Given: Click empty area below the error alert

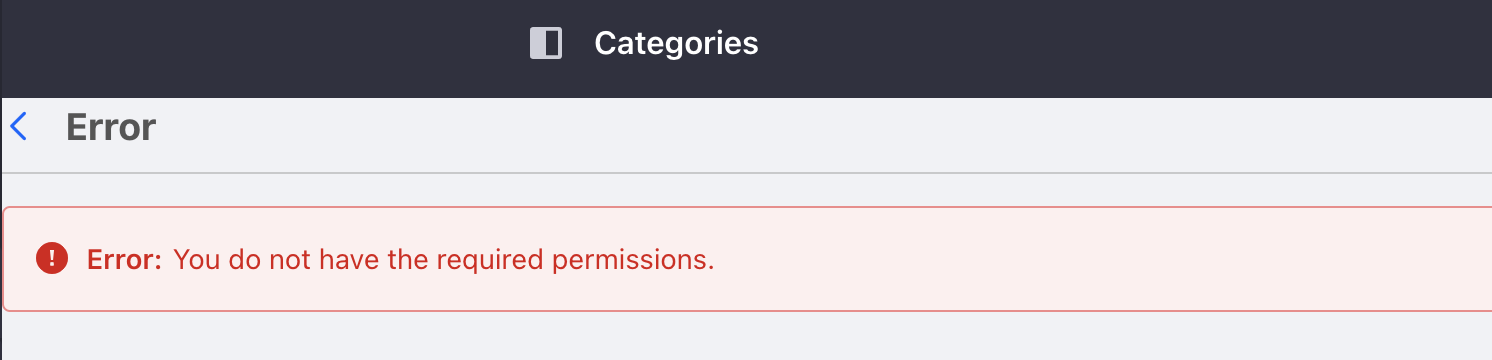Looking at the screenshot, I should click(x=746, y=337).
